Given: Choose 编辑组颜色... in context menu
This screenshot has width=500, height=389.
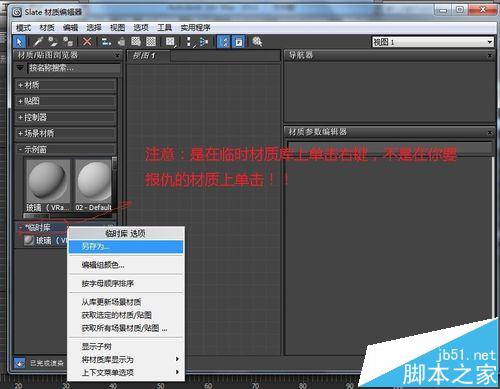Looking at the screenshot, I should point(126,265).
